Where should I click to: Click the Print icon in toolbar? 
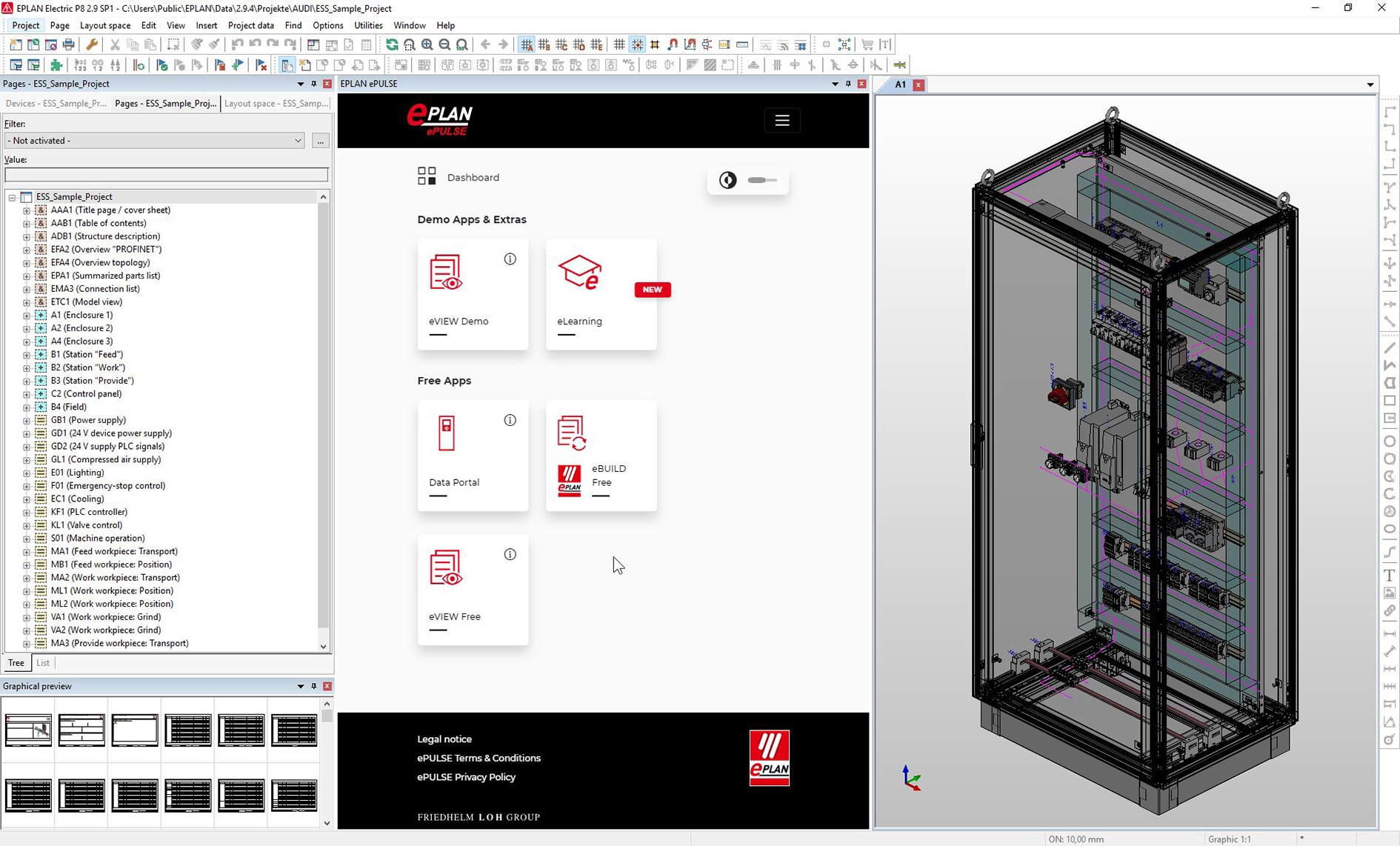click(x=68, y=45)
